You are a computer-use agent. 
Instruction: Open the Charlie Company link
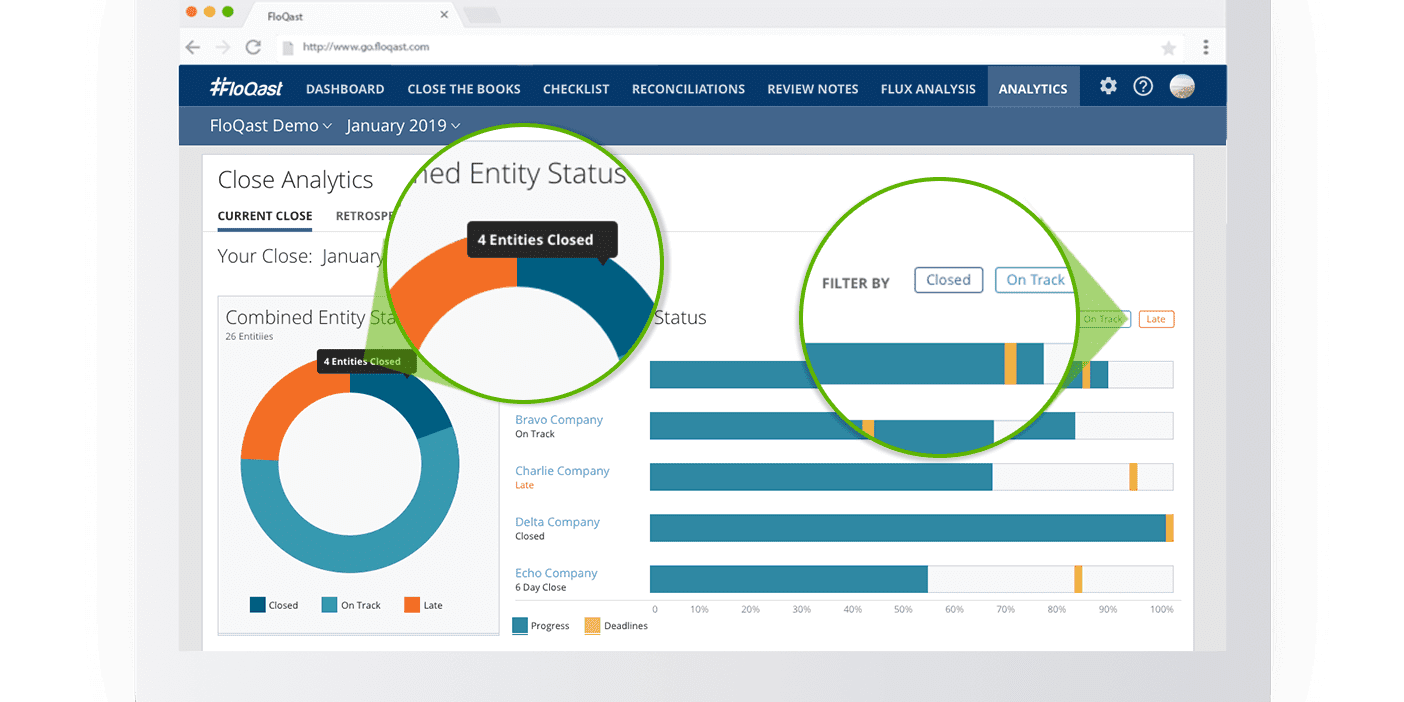click(562, 471)
